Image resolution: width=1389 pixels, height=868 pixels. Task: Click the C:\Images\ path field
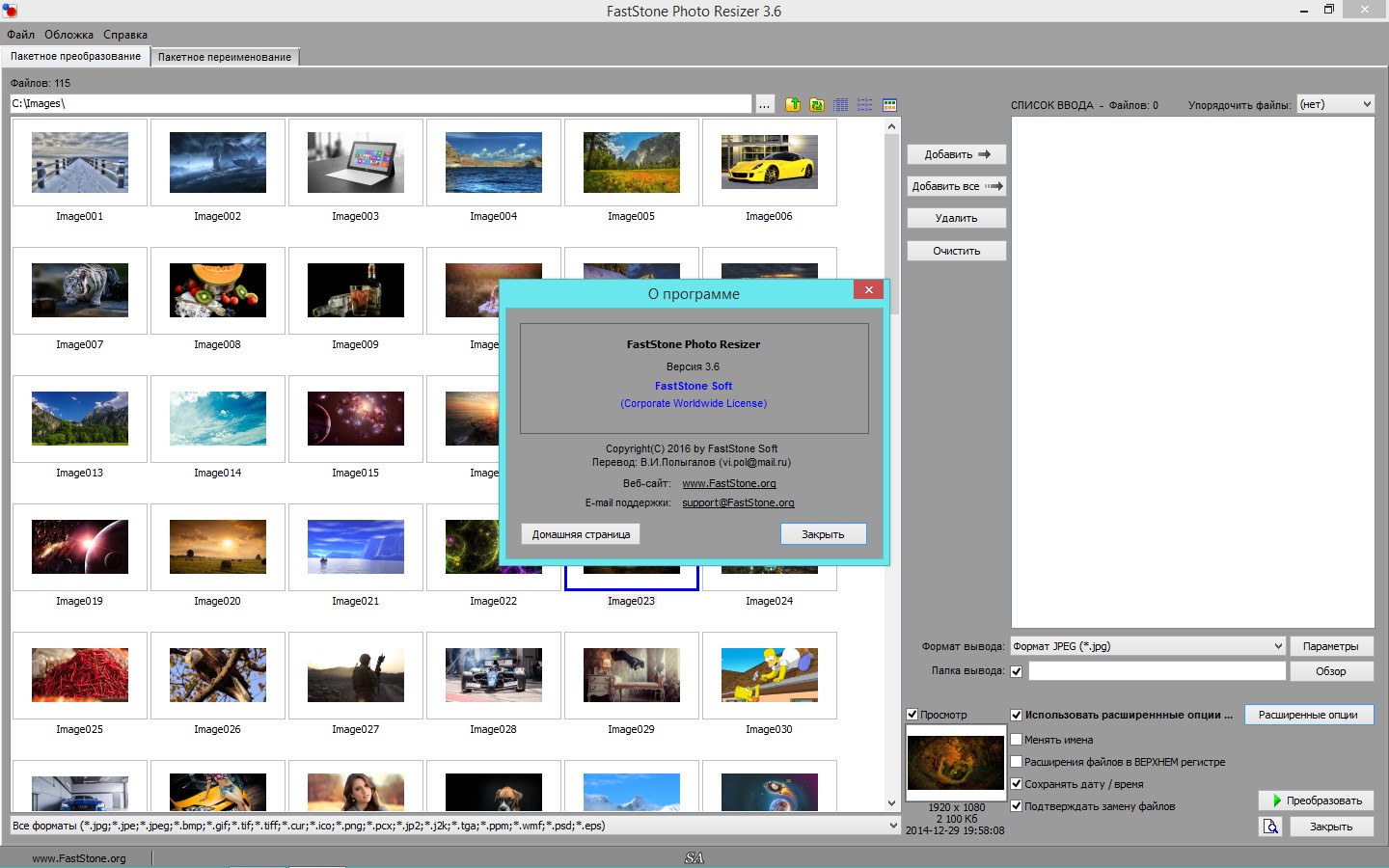pos(380,104)
